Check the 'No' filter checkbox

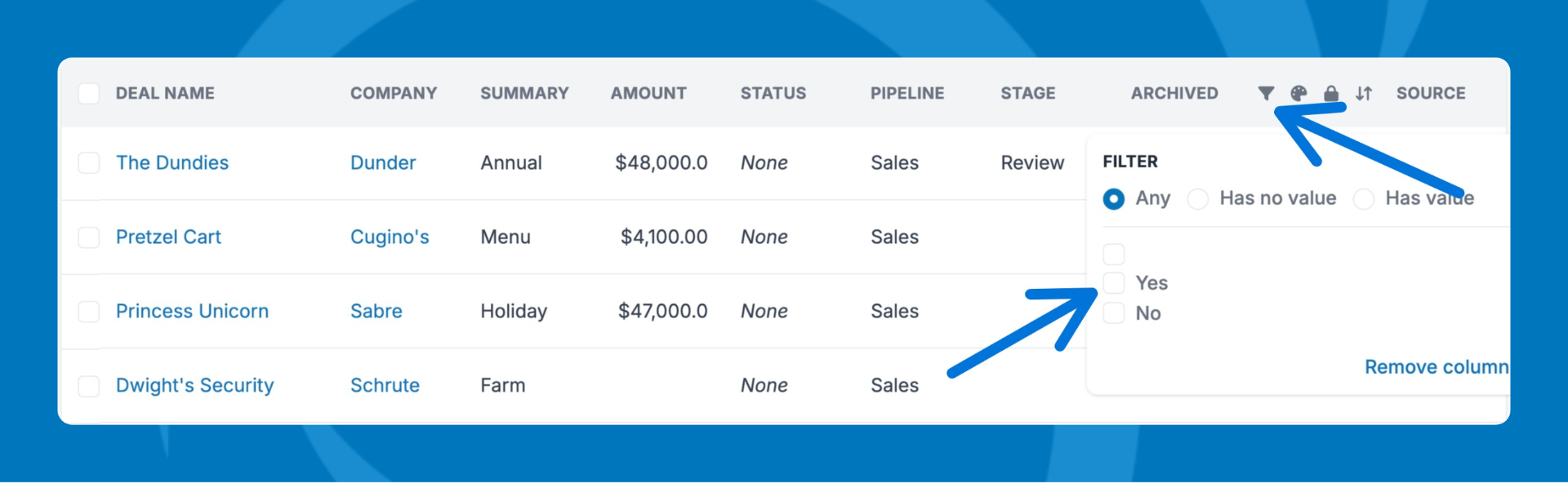coord(1114,313)
